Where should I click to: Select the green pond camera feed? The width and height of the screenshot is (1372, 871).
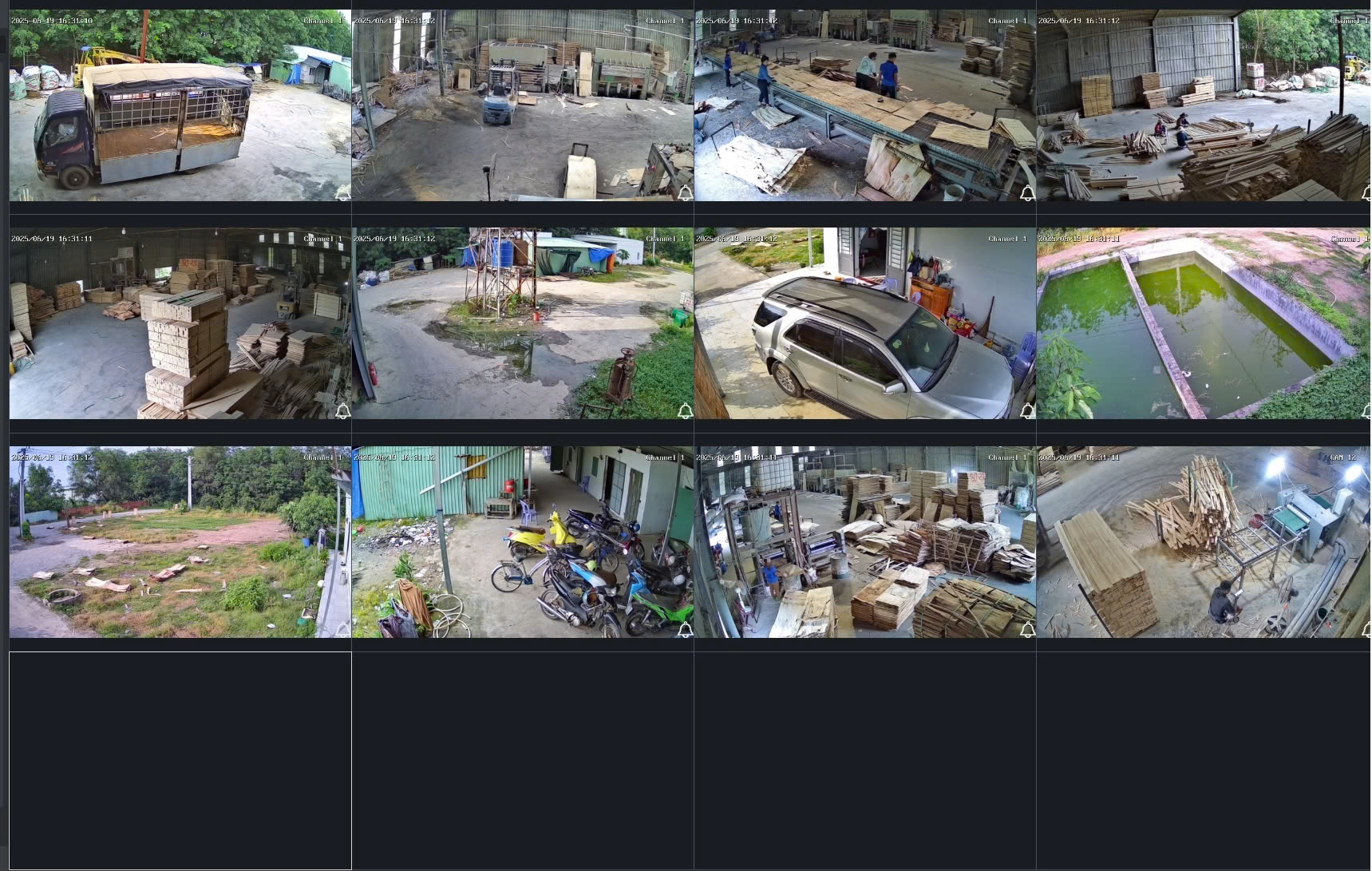pyautogui.click(x=1203, y=323)
